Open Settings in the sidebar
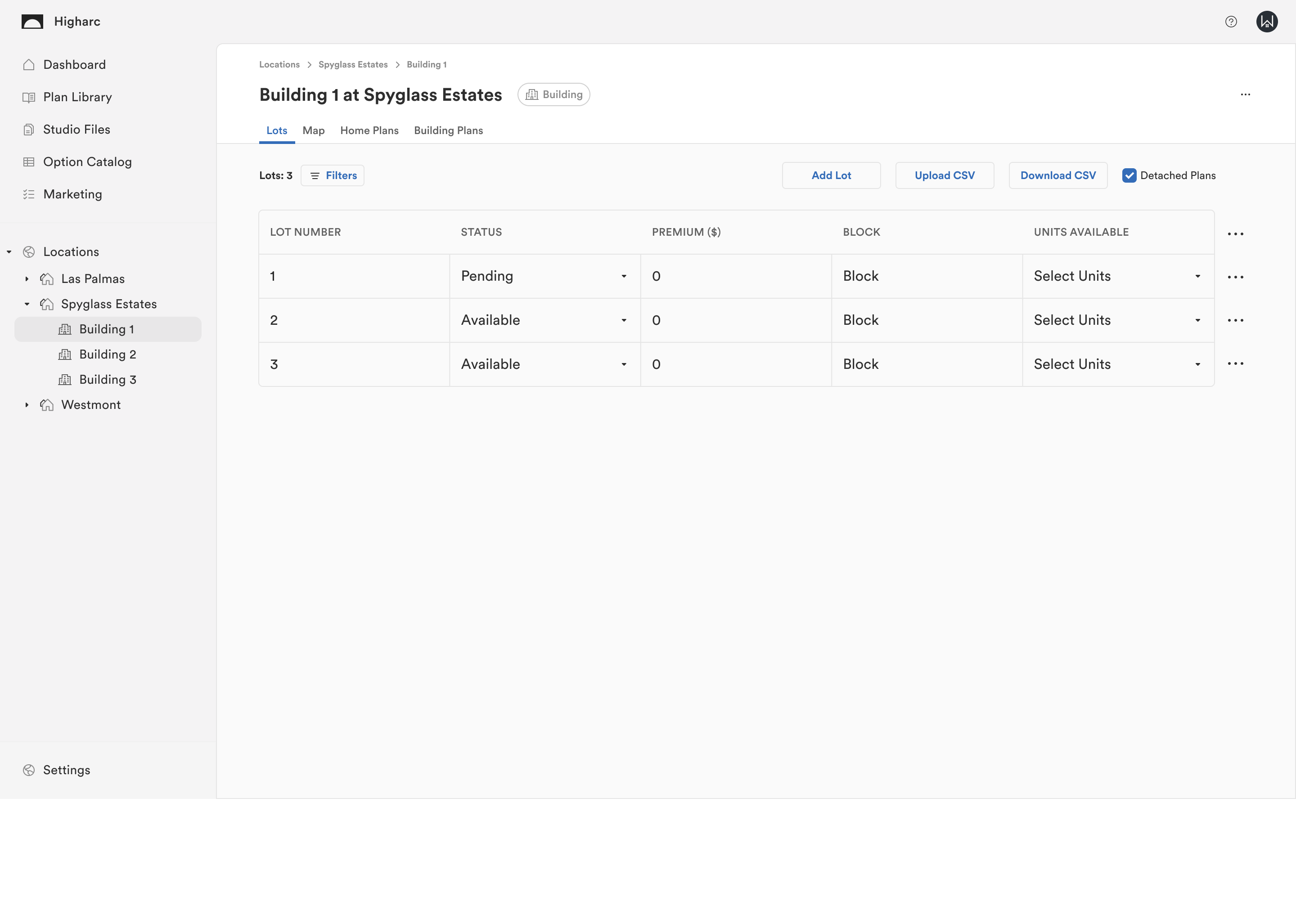 (x=66, y=770)
